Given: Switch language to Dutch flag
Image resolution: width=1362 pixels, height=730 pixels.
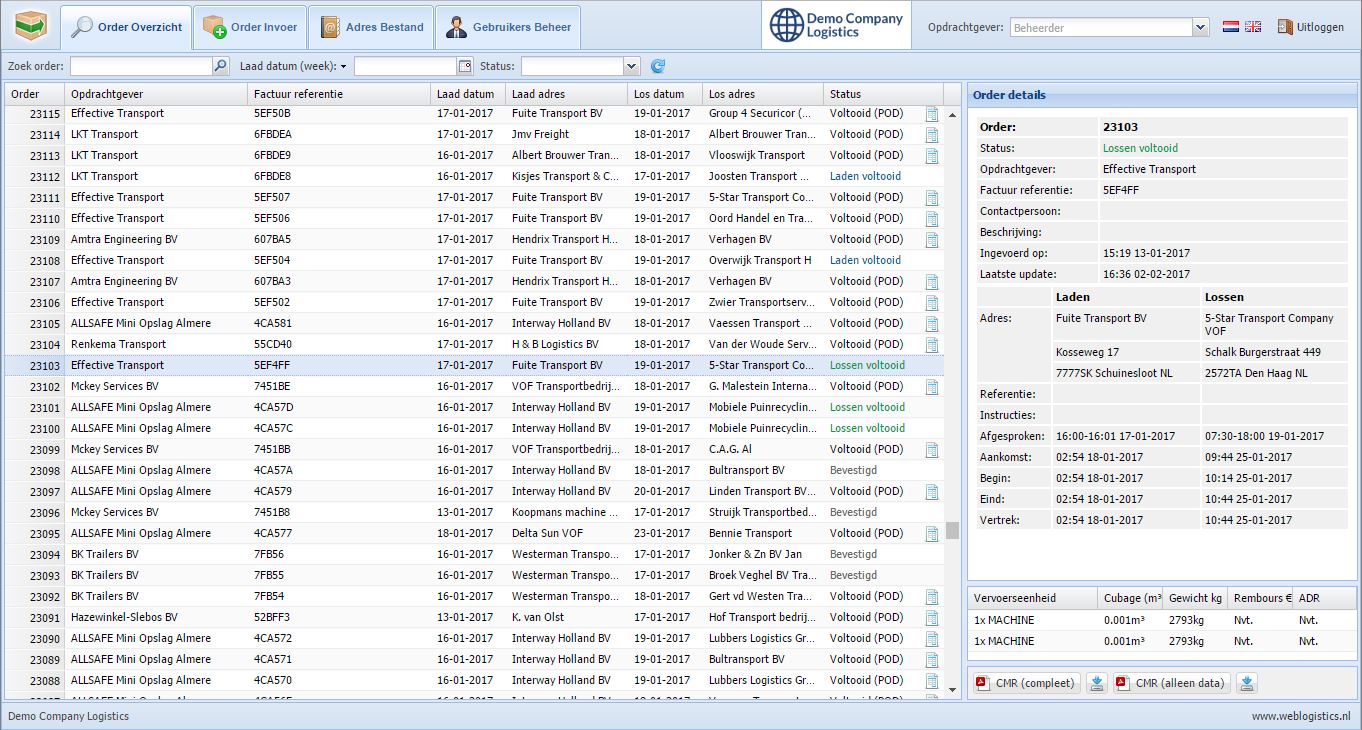Looking at the screenshot, I should [x=1231, y=27].
